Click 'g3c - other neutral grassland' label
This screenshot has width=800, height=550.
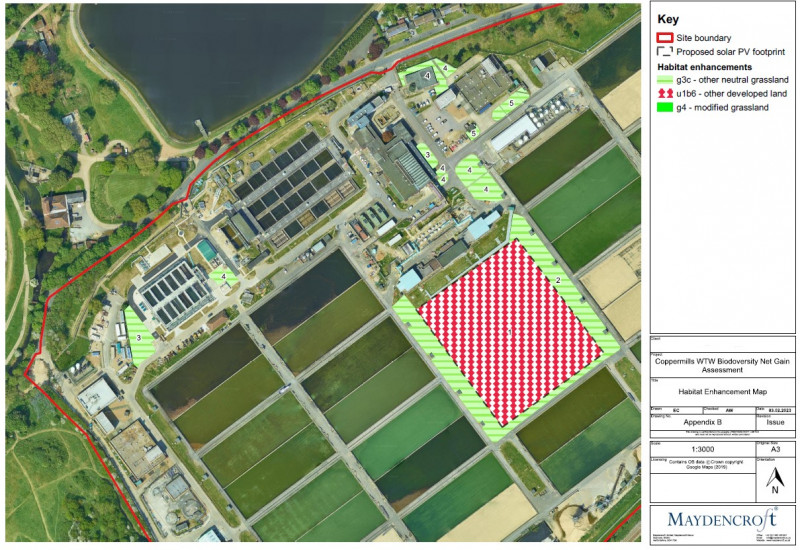pyautogui.click(x=732, y=80)
